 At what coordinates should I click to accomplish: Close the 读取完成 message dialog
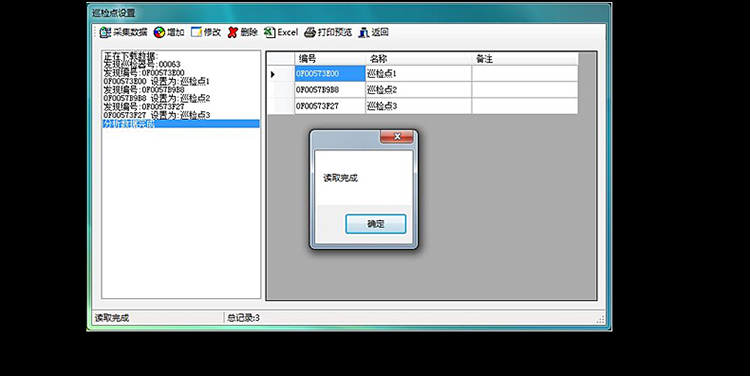(397, 136)
